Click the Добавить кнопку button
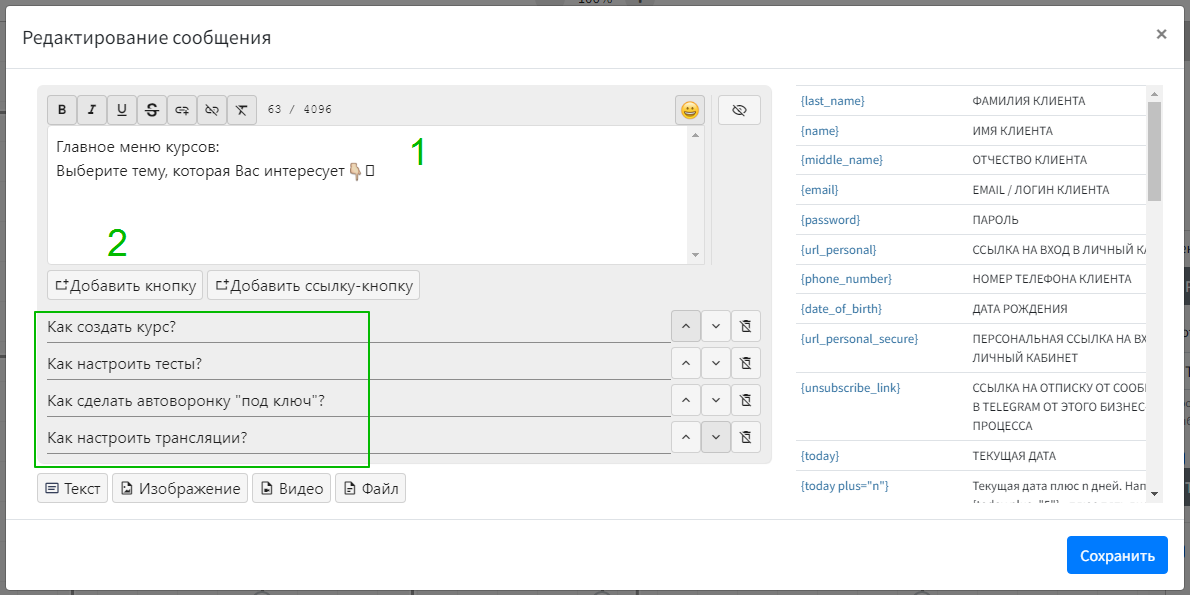 tap(125, 286)
